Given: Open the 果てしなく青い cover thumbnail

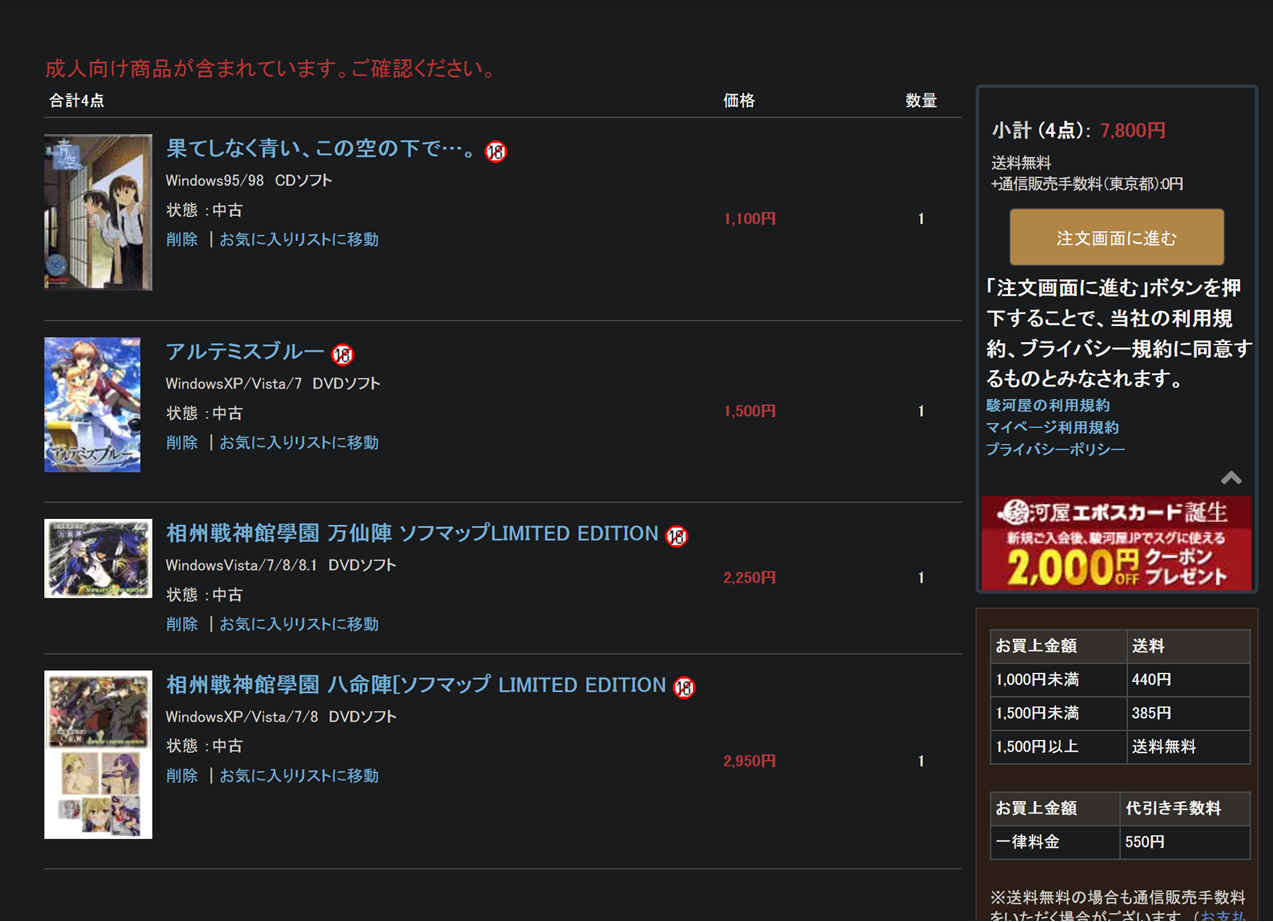Looking at the screenshot, I should click(98, 212).
